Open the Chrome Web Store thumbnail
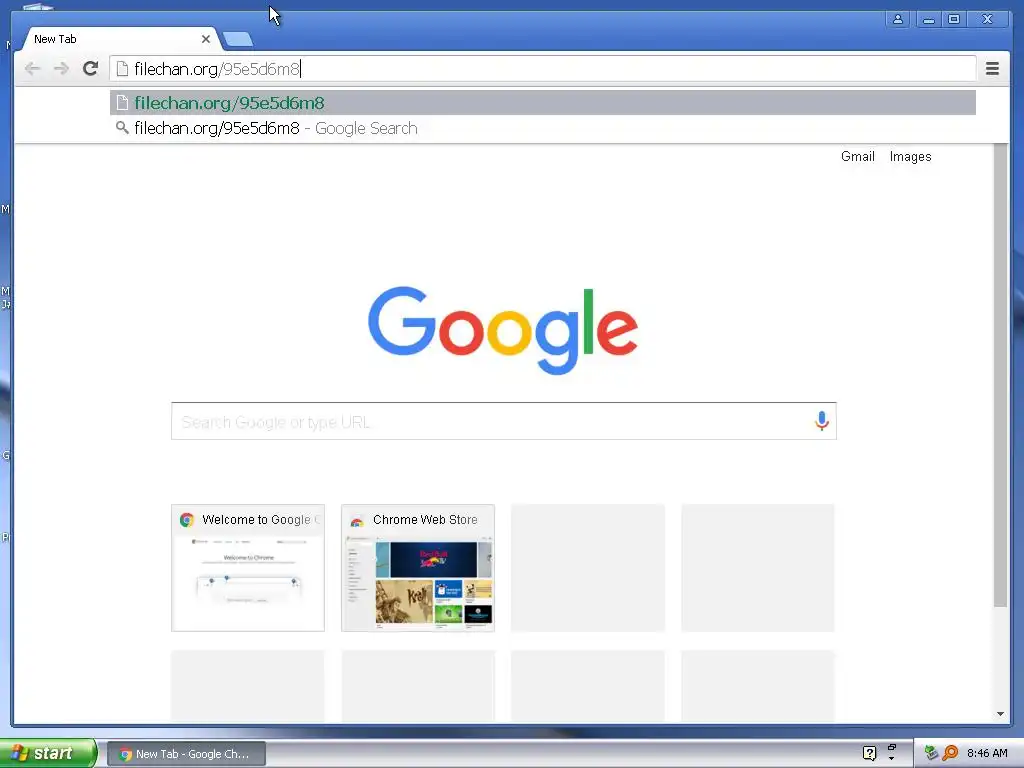Image resolution: width=1024 pixels, height=768 pixels. click(418, 568)
